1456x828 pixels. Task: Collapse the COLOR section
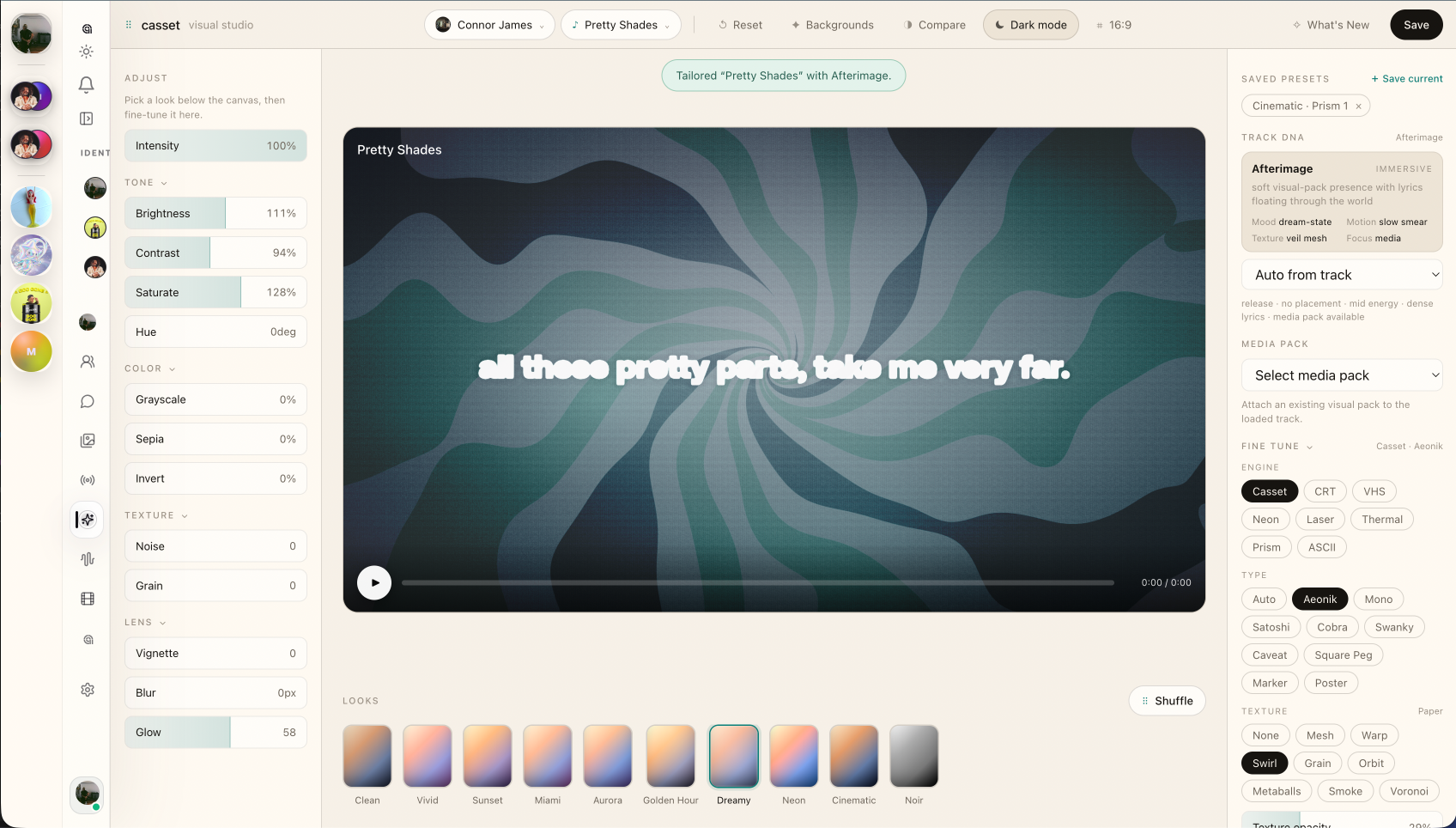[x=150, y=368]
